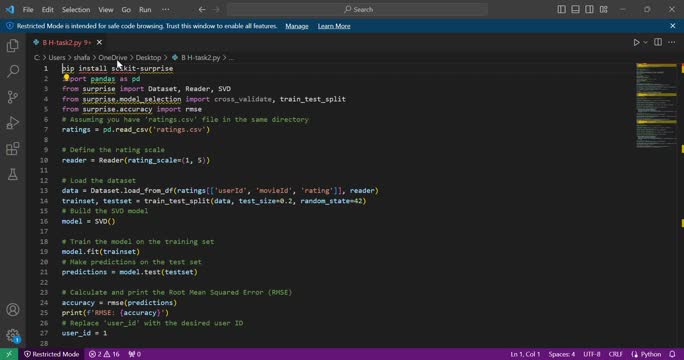Open the Run and Debug view
Image resolution: width=684 pixels, height=360 pixels.
[x=13, y=123]
